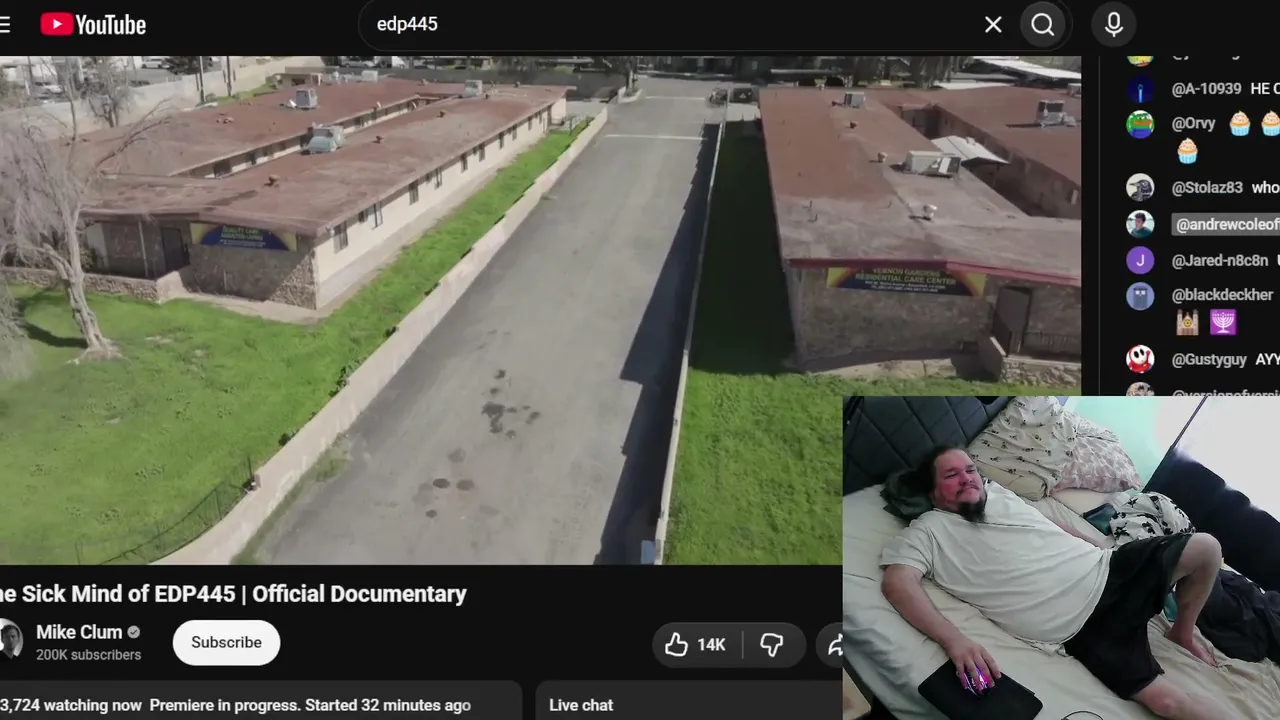Select the highlighted @andrewcoleof username

pyautogui.click(x=1226, y=224)
